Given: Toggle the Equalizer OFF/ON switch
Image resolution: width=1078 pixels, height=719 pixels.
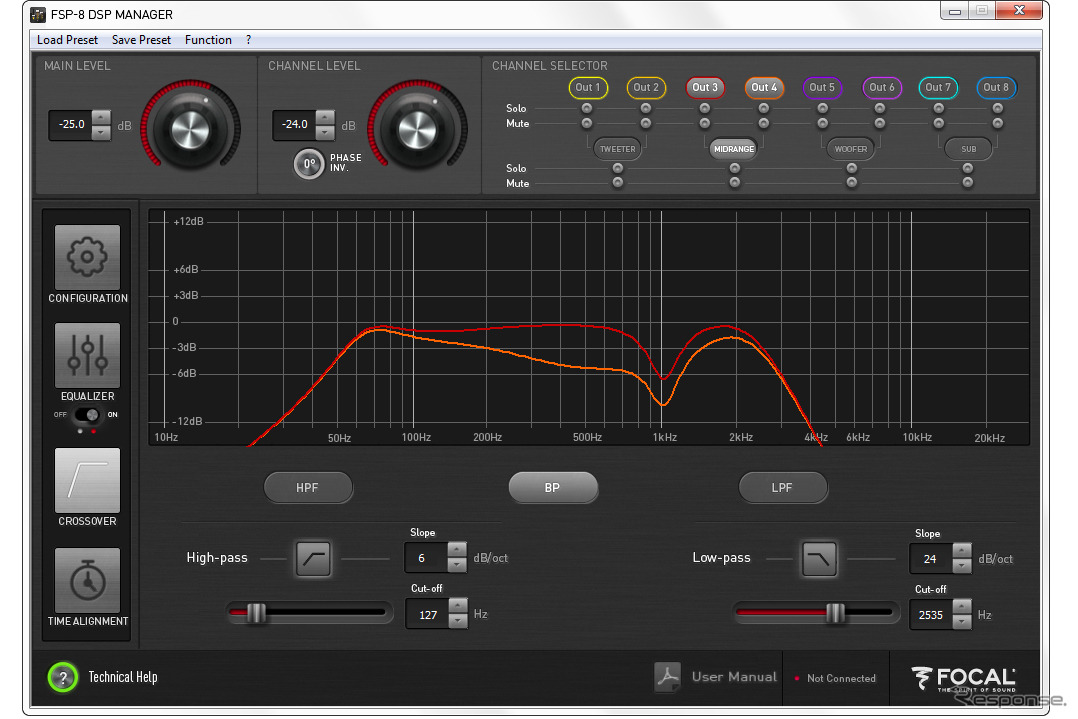Looking at the screenshot, I should click(x=90, y=415).
